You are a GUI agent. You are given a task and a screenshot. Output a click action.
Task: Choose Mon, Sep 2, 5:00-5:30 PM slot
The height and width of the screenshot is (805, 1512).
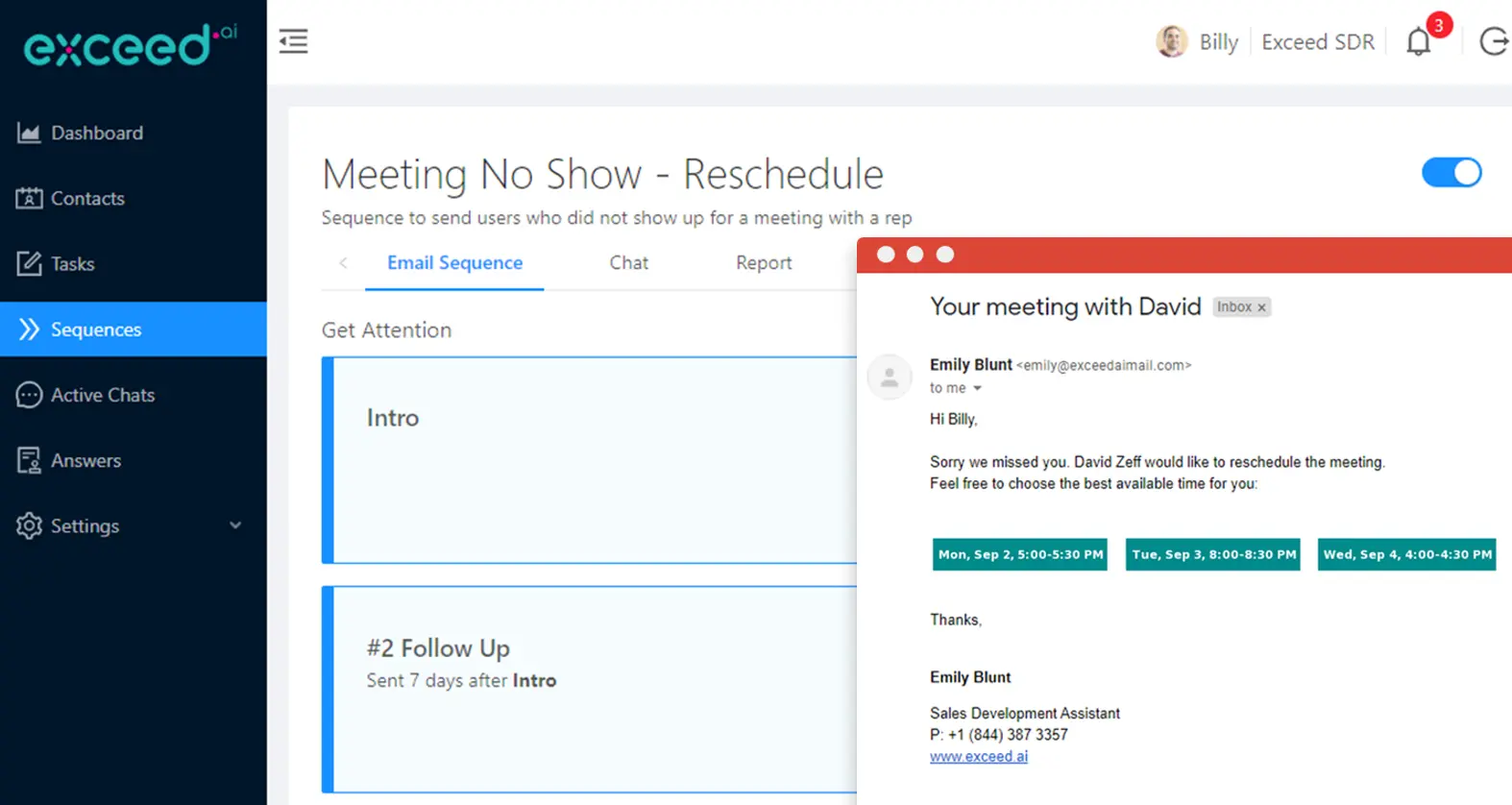tap(1020, 554)
